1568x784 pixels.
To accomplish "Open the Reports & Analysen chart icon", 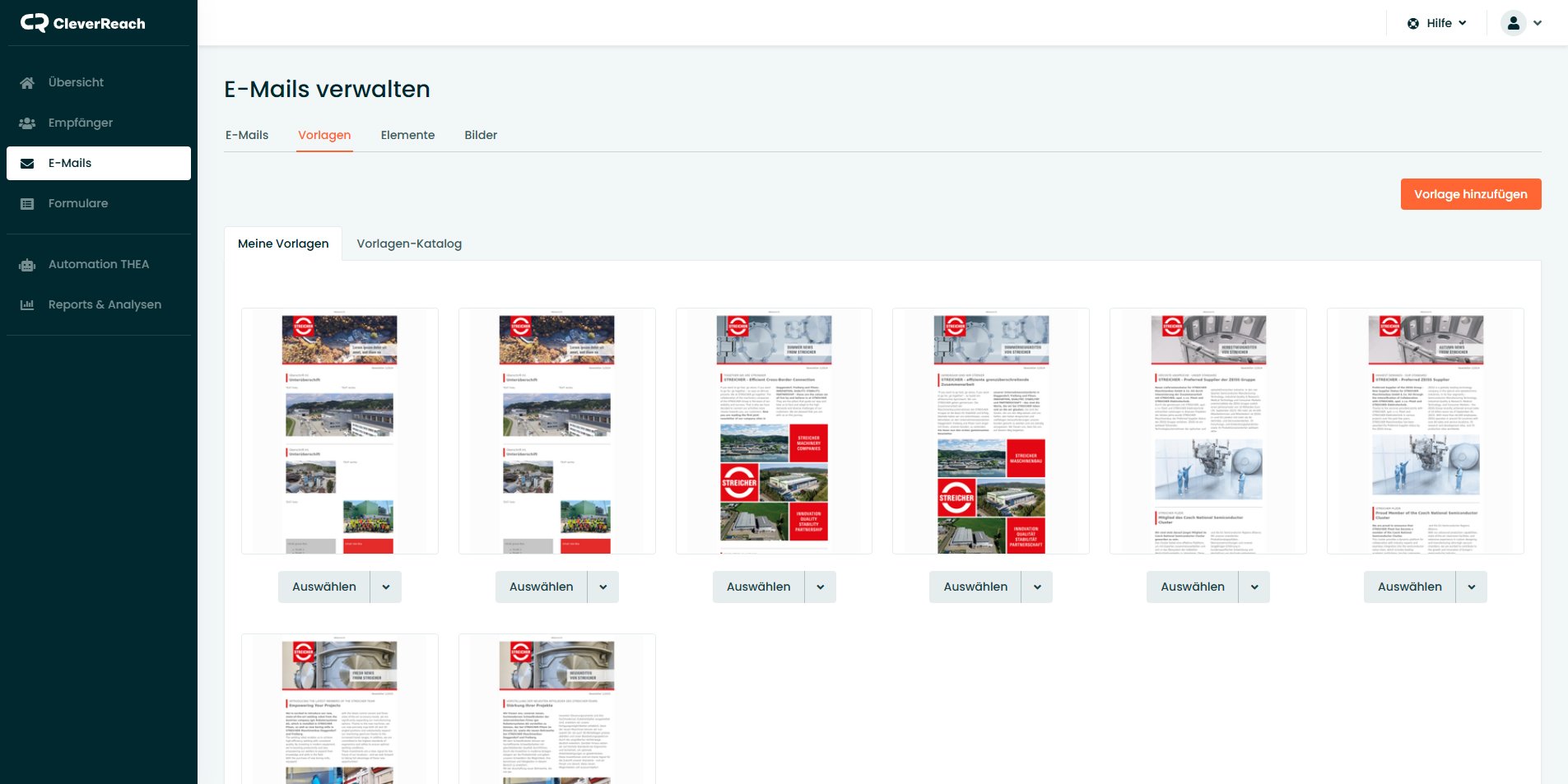I will (x=26, y=304).
